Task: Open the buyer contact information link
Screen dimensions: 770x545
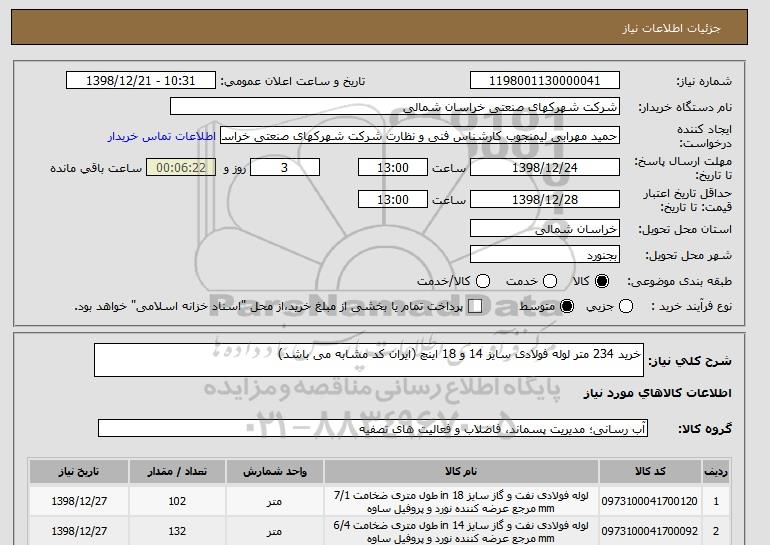Action: click(162, 136)
